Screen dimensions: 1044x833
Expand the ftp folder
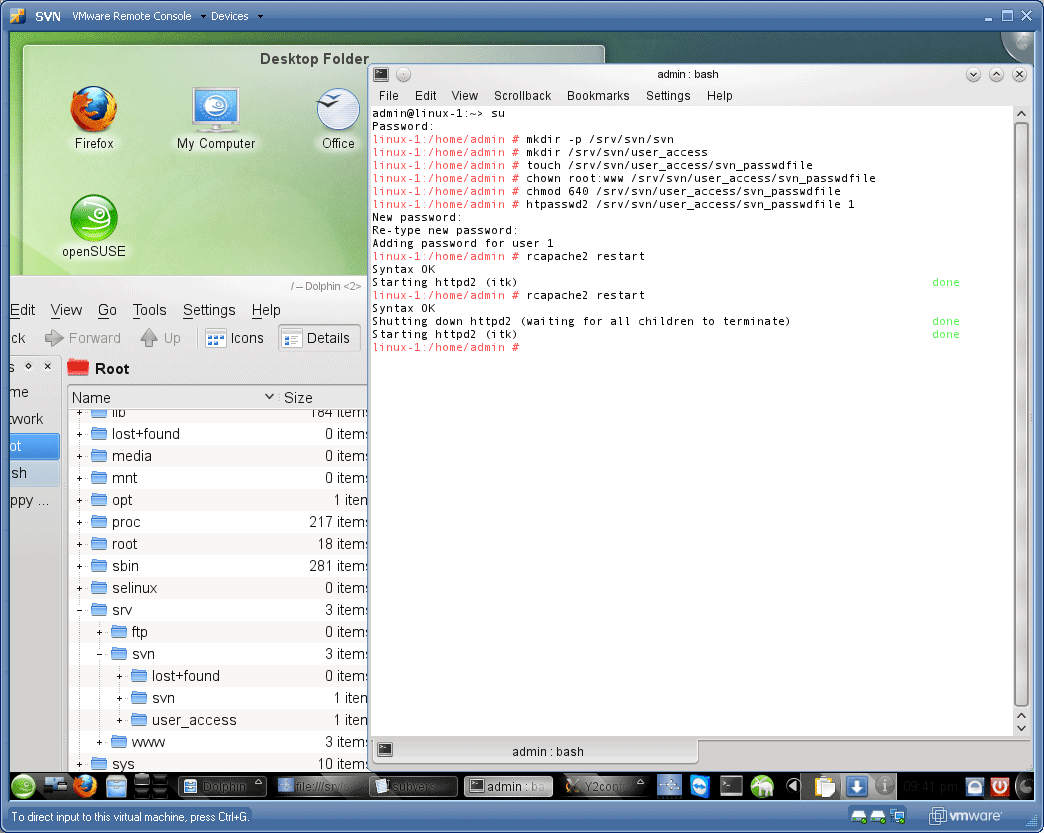[99, 632]
